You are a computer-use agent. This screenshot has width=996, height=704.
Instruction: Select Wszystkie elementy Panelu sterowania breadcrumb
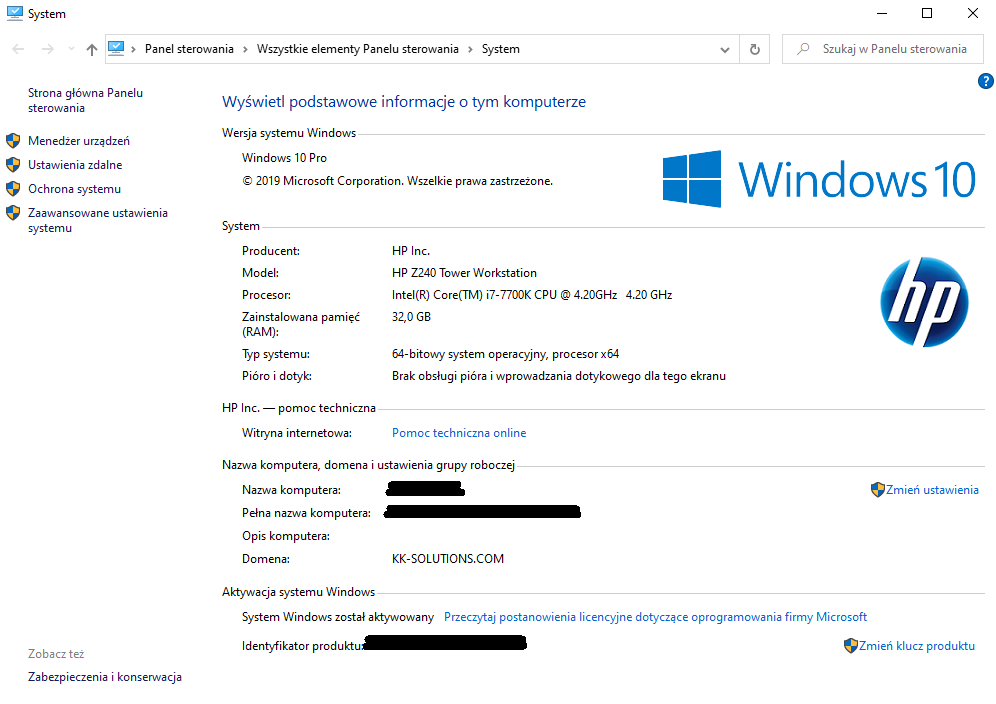358,49
